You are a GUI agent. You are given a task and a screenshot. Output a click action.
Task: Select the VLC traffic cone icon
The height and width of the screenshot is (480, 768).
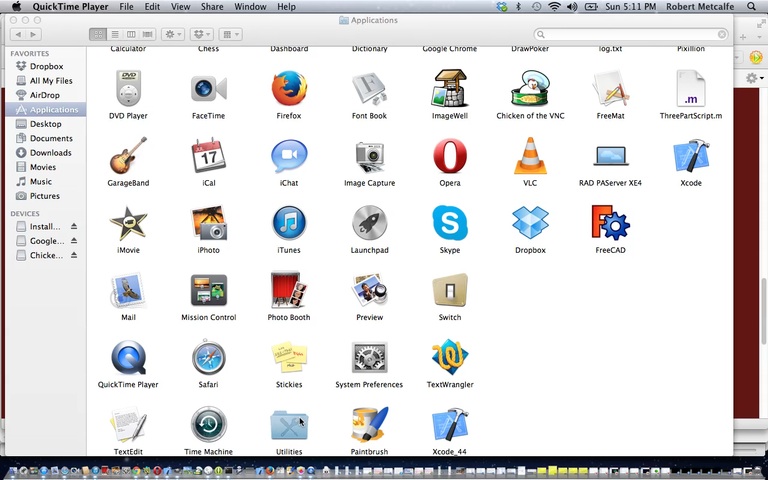point(530,156)
